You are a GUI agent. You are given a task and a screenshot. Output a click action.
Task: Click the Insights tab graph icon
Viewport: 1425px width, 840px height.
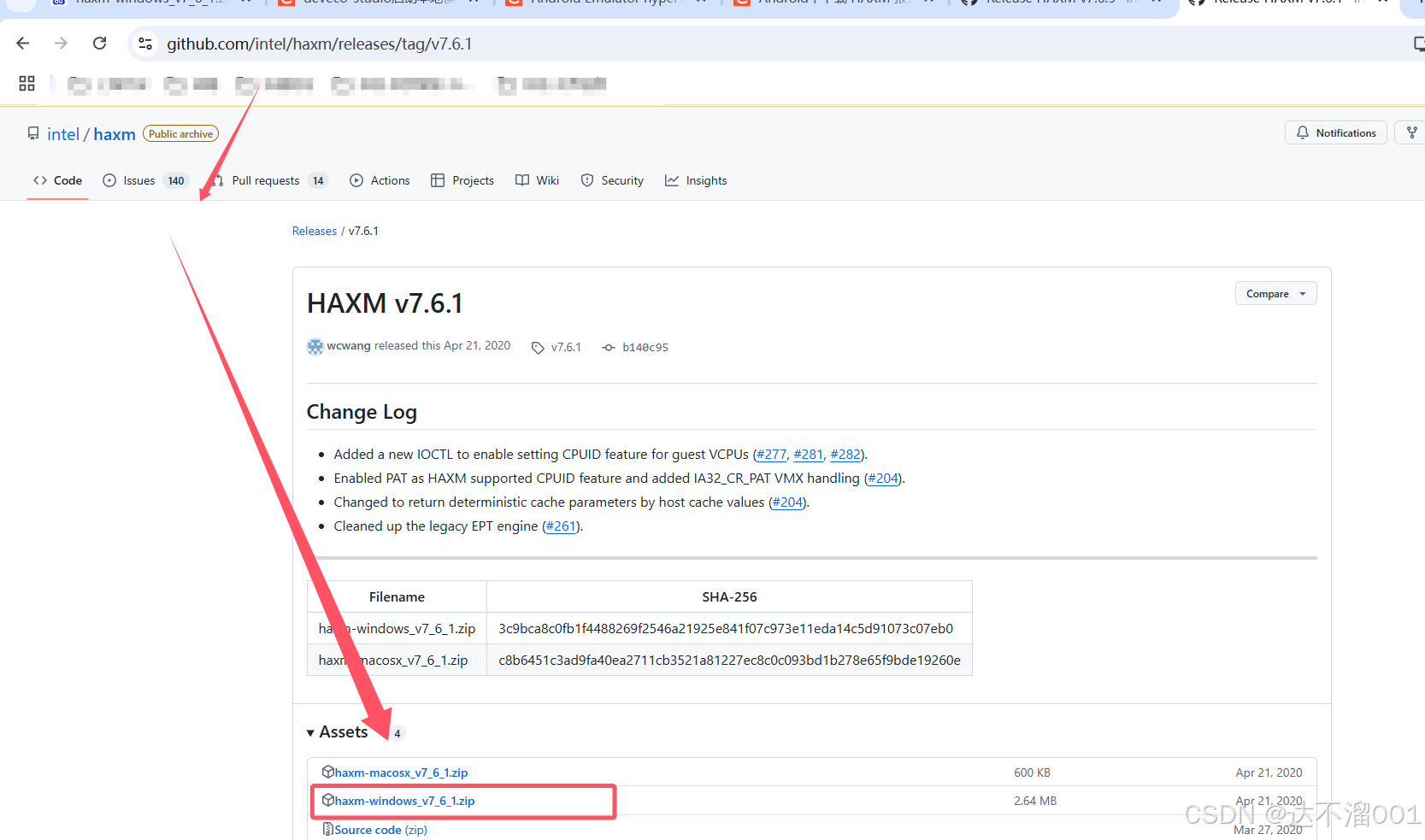672,180
